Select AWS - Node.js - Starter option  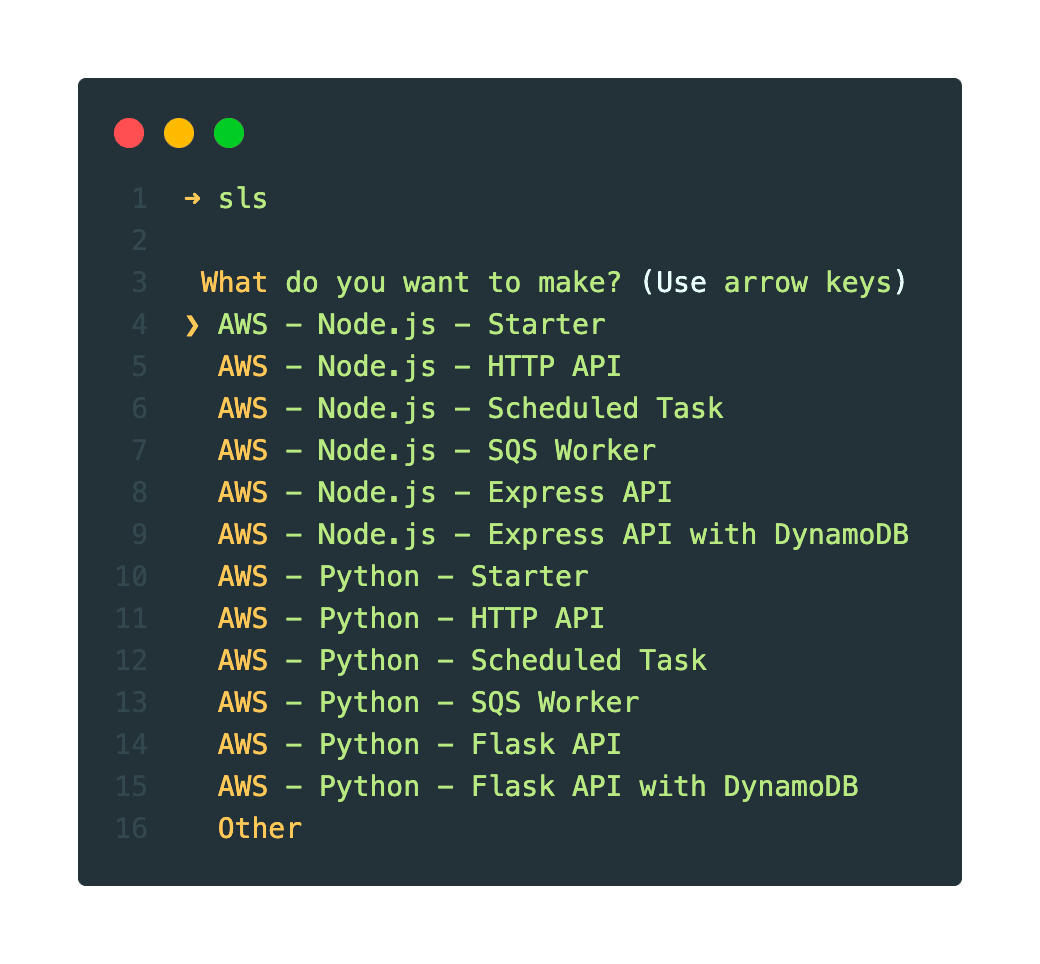[411, 325]
